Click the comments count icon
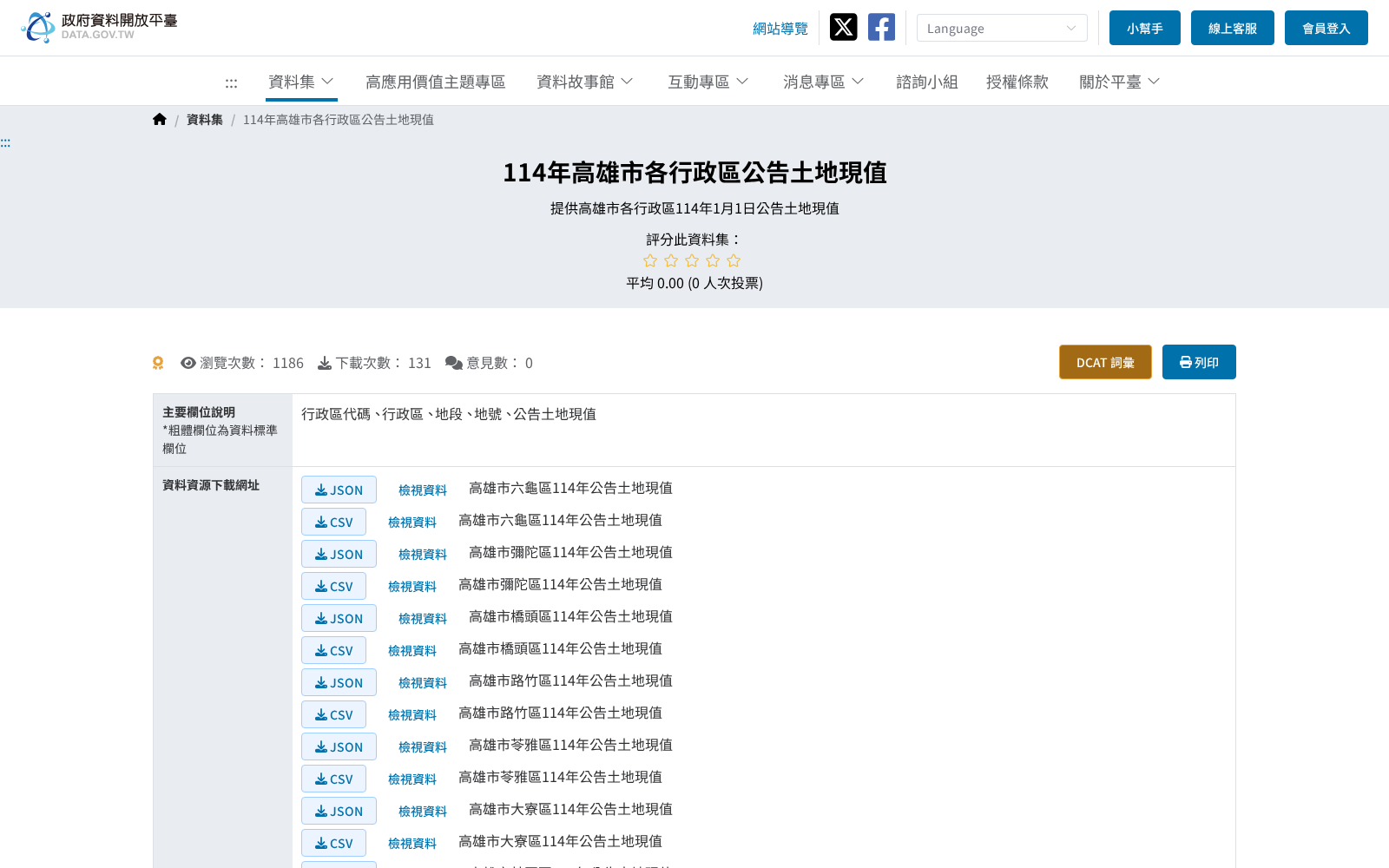Screen dimensions: 1389x868 pyautogui.click(x=454, y=363)
